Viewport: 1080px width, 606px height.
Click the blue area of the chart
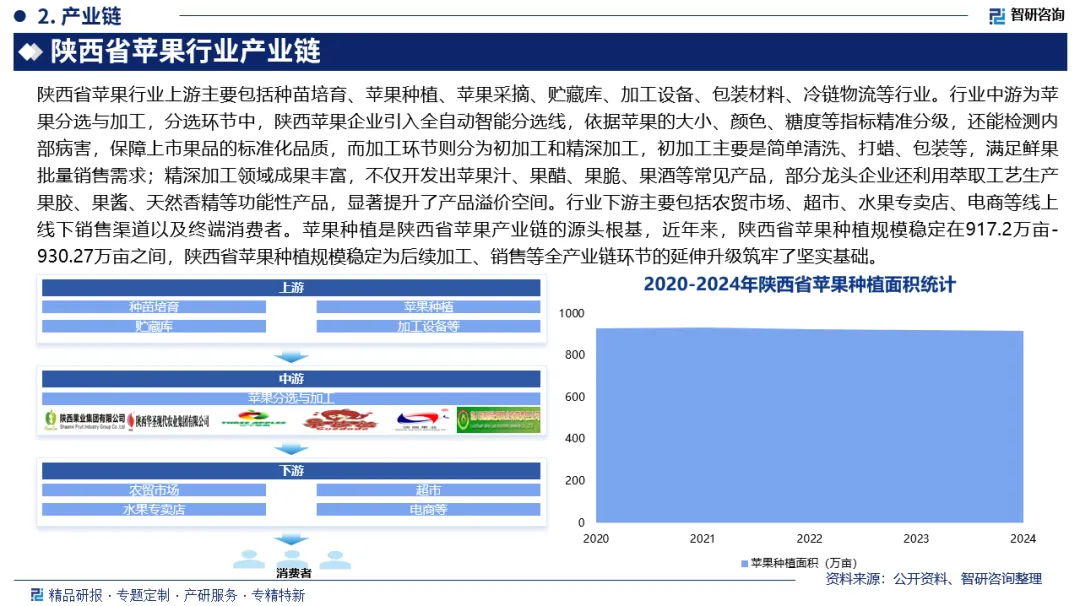coord(809,427)
